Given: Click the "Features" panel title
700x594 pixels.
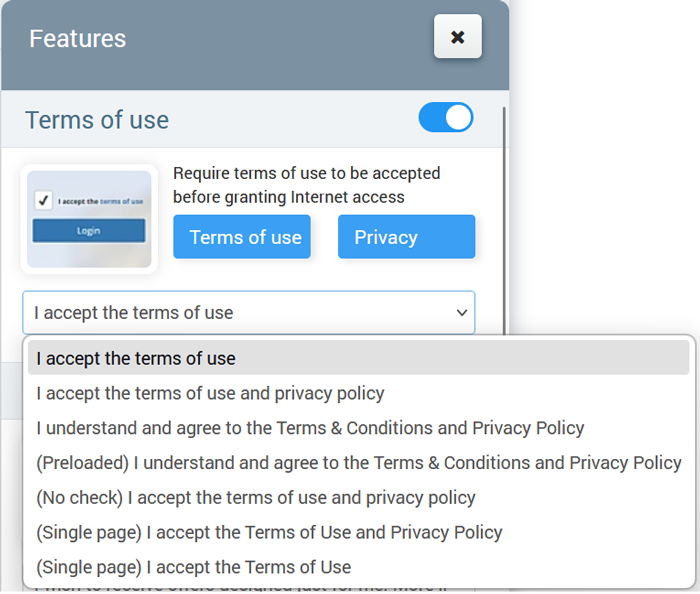Looking at the screenshot, I should click(78, 39).
